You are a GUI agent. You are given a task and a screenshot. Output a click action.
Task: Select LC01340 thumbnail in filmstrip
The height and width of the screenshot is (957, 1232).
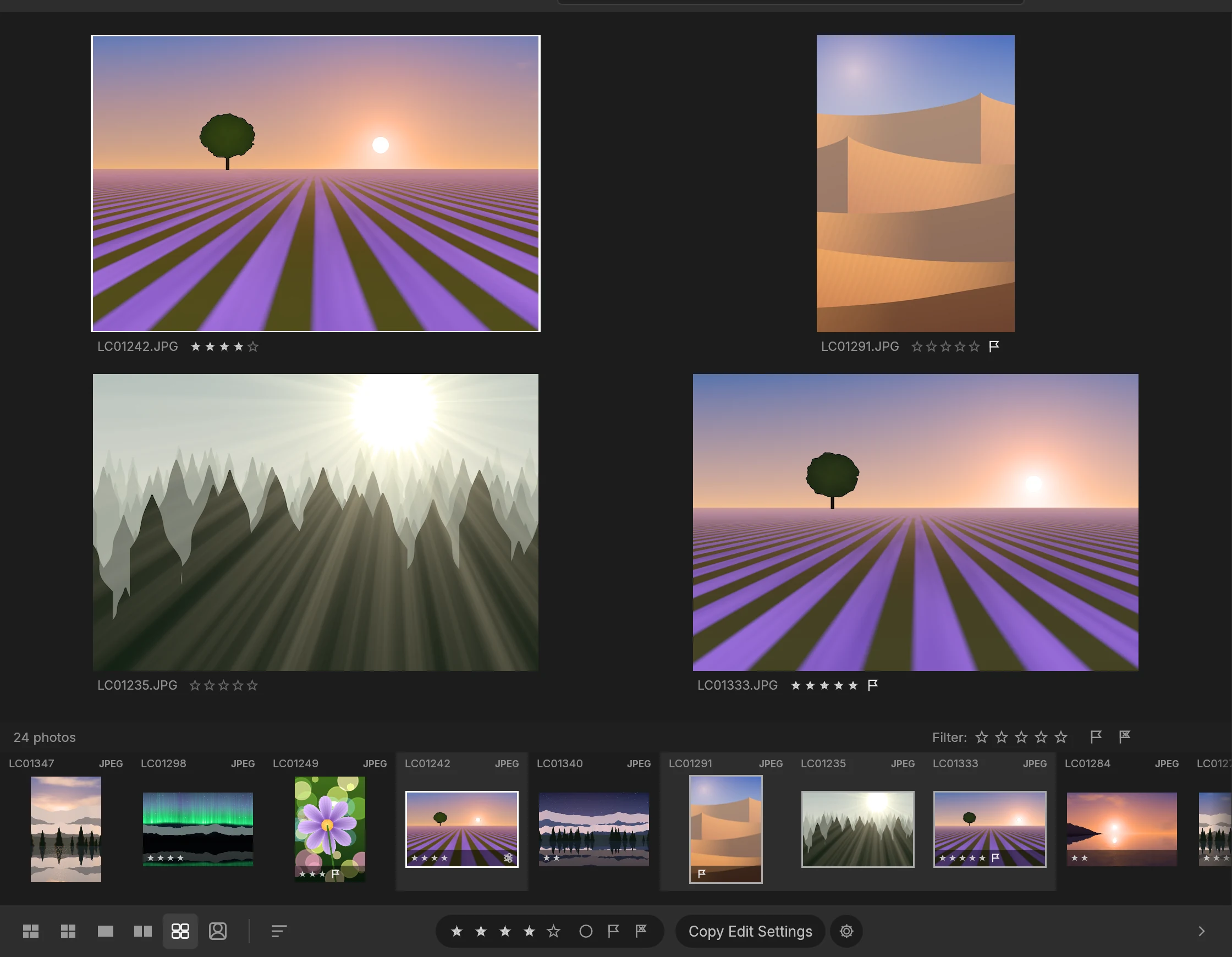tap(594, 829)
